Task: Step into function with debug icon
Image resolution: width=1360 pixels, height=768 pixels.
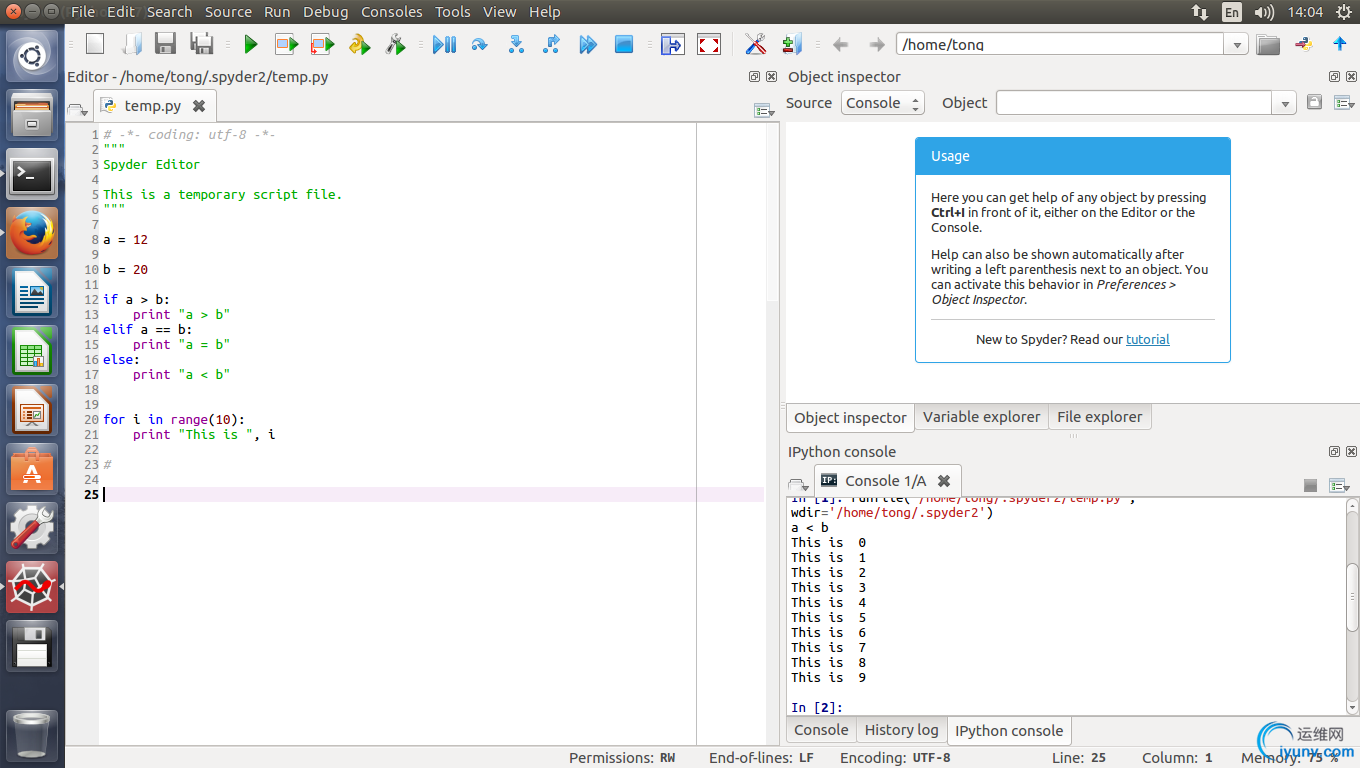Action: click(516, 44)
